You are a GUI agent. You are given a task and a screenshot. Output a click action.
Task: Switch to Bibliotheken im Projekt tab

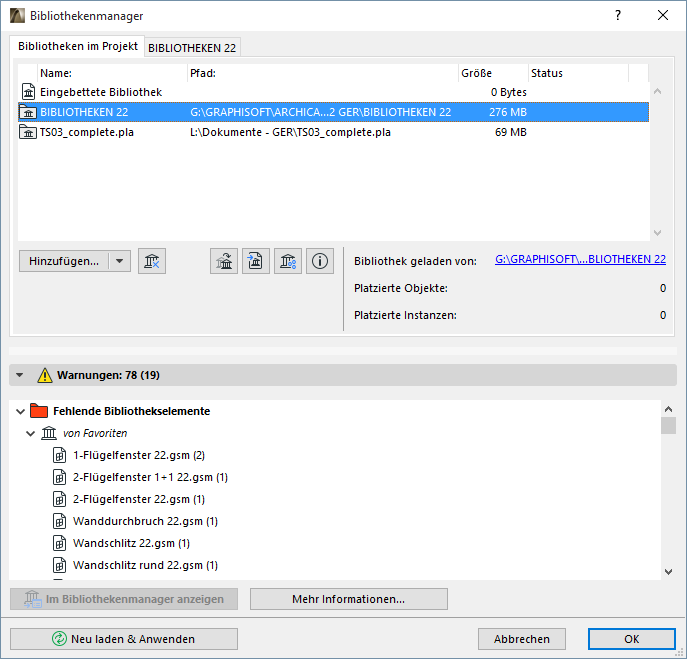78,46
